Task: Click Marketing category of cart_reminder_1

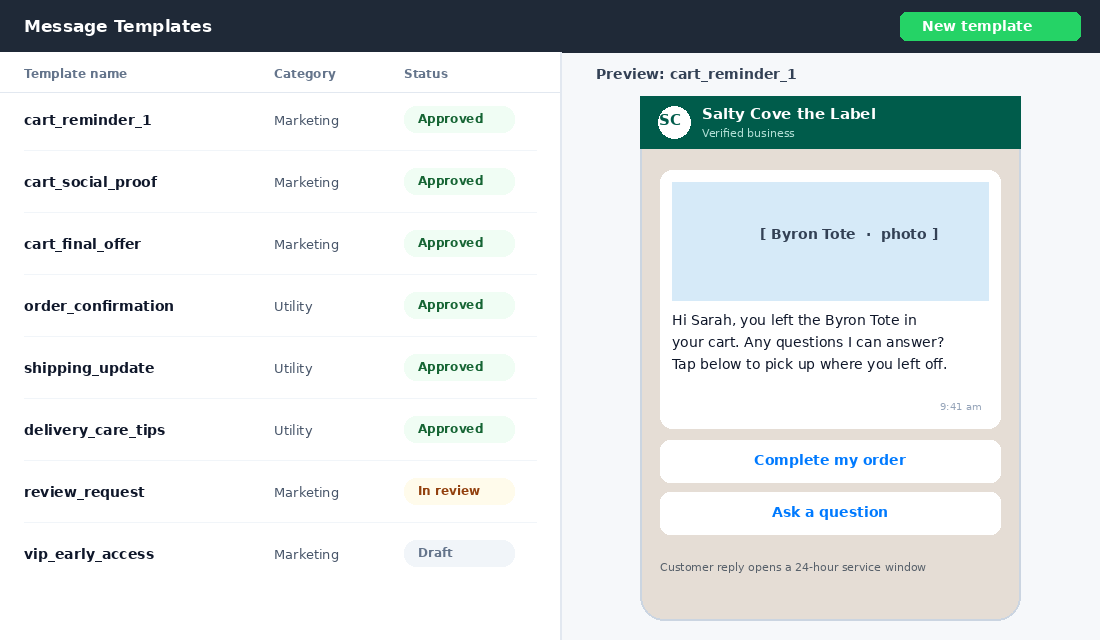Action: (x=306, y=121)
